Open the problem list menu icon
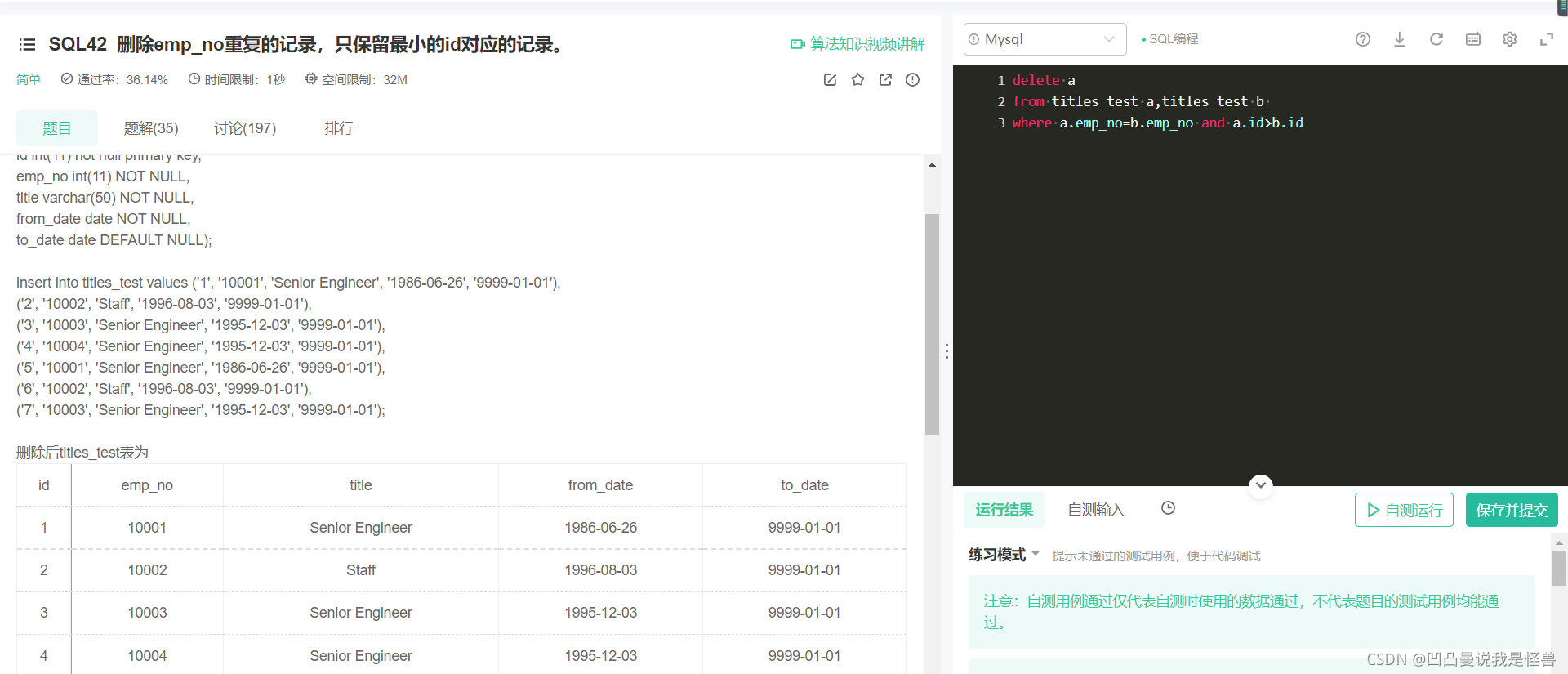This screenshot has height=674, width=1568. 27,44
